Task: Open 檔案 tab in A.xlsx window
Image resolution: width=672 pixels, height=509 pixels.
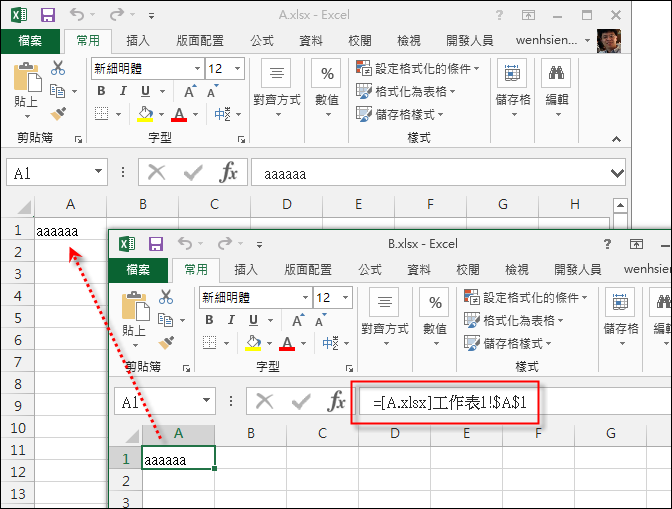Action: [x=30, y=41]
